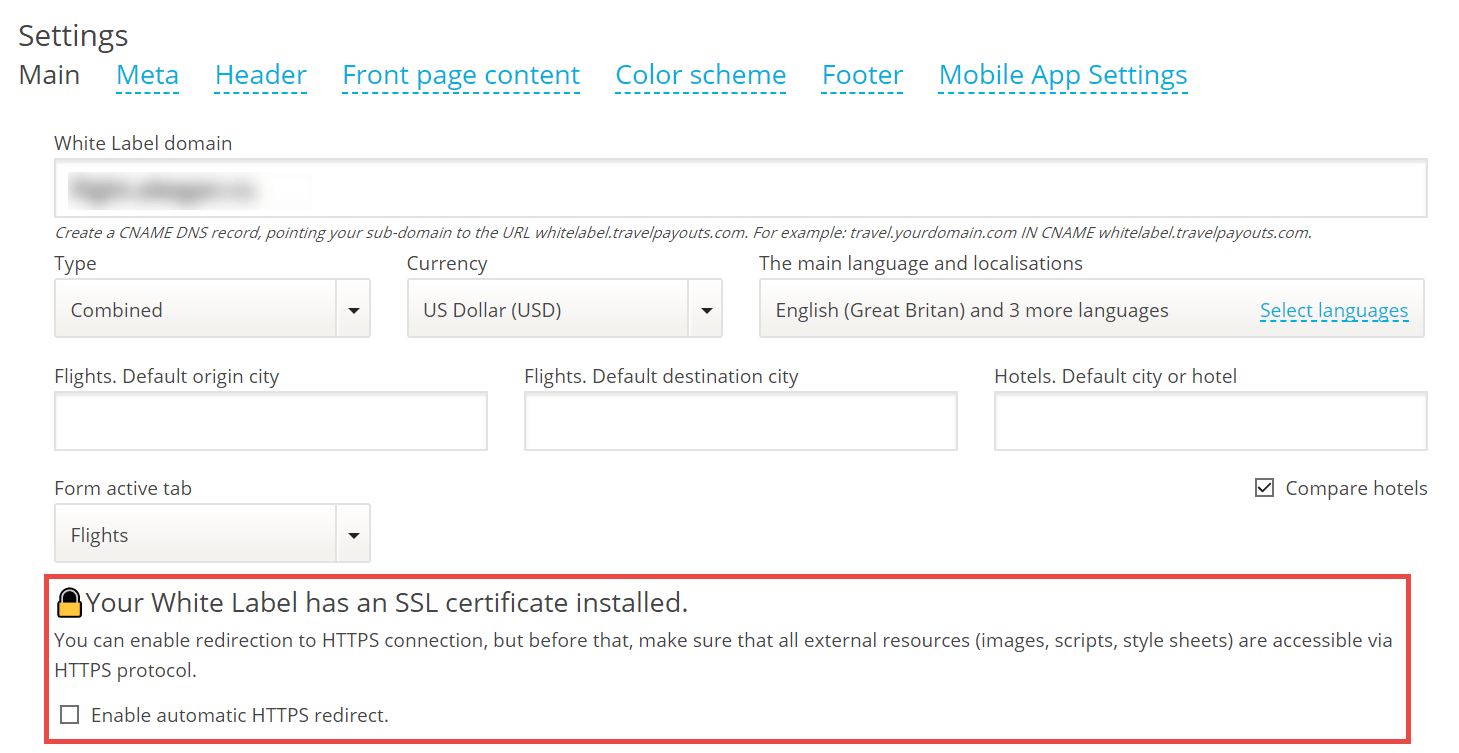Click the Flights default destination city field
1459x753 pixels.
point(740,421)
